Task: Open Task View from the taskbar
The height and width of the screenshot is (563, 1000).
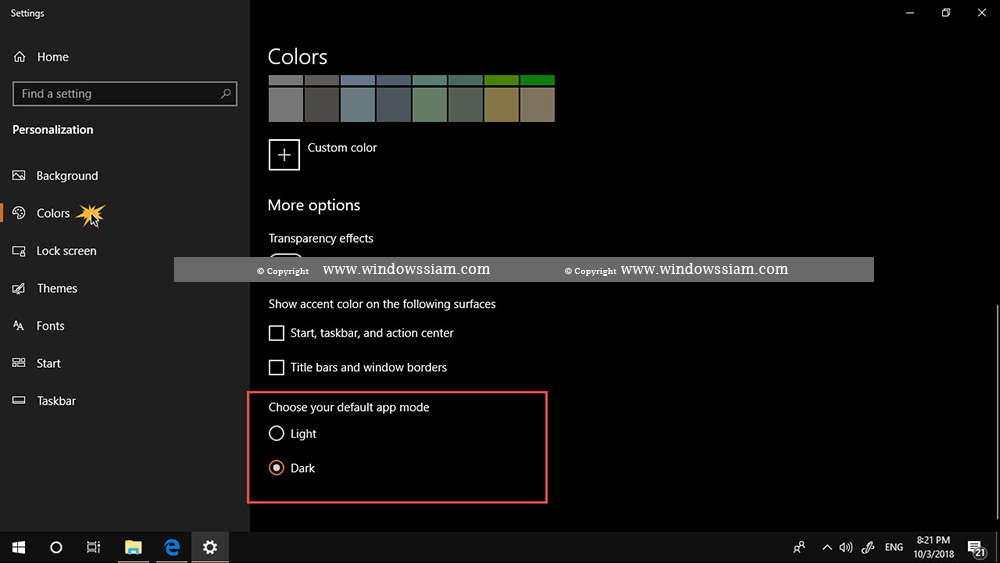Action: 94,547
